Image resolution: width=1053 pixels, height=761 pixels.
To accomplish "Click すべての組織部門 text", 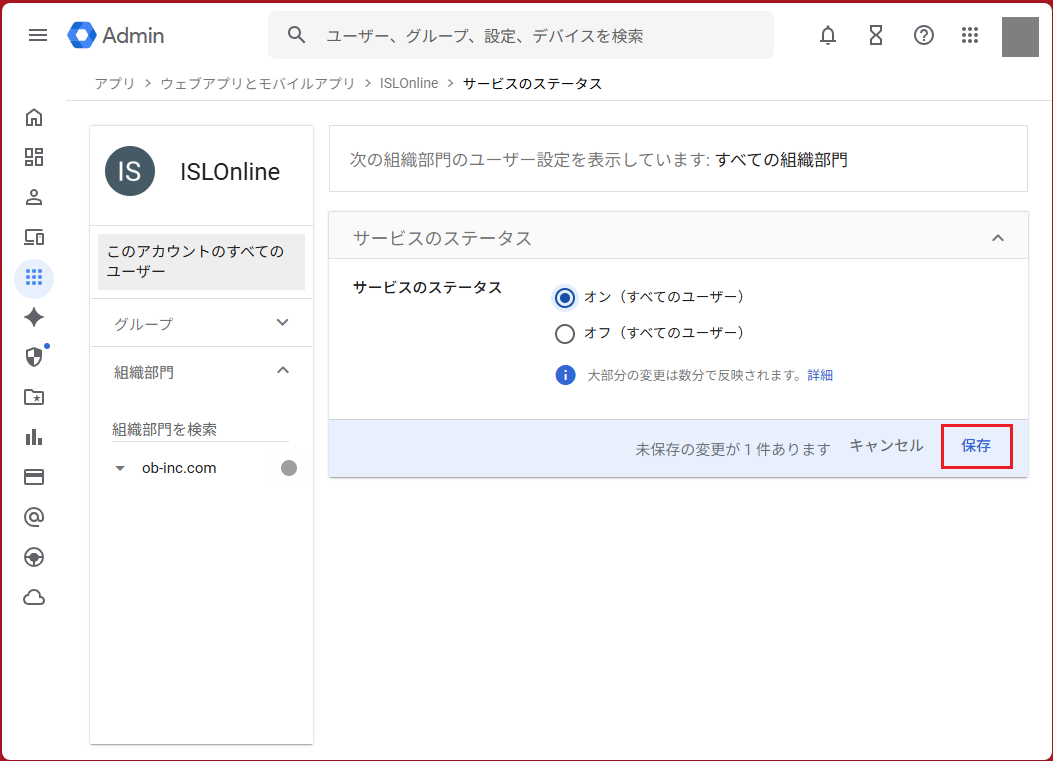I will click(x=781, y=160).
